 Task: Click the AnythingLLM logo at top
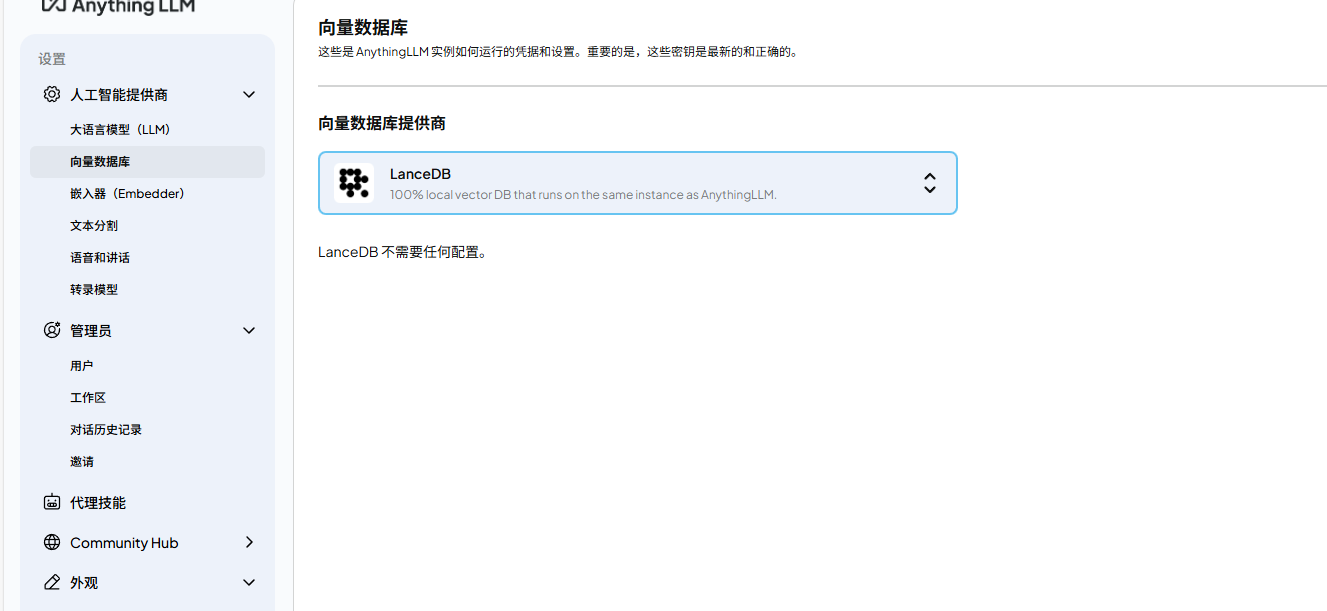118,7
